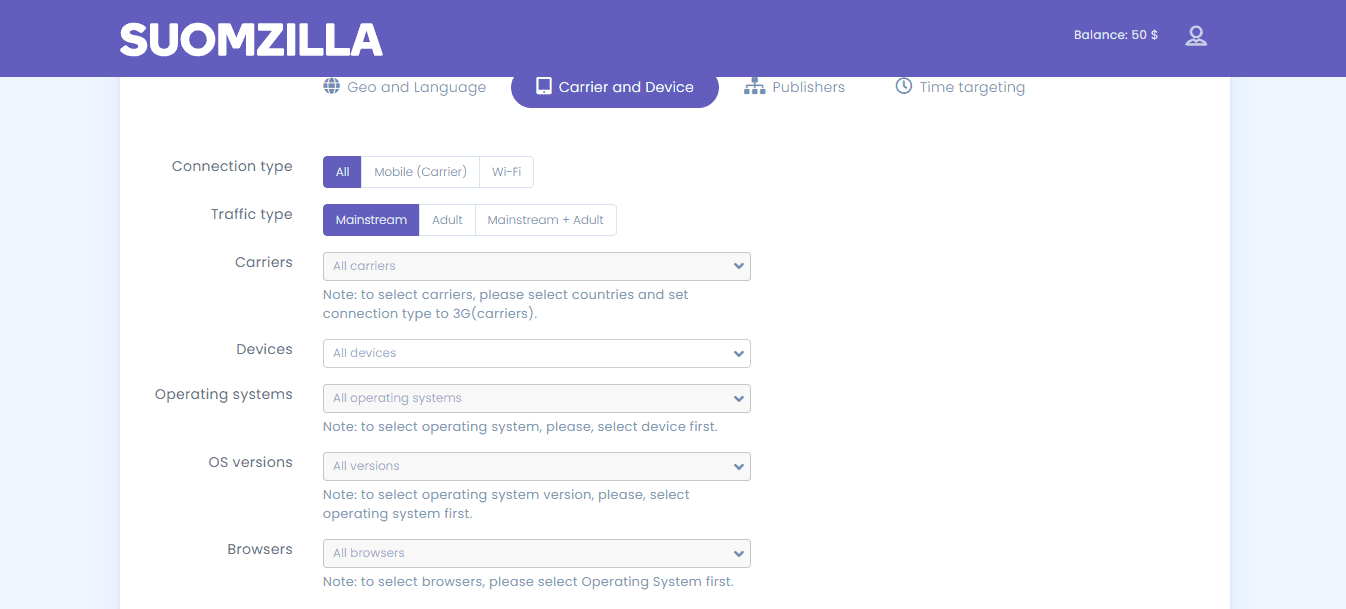This screenshot has width=1346, height=609.
Task: Click the network icon next to Publishers
Action: [753, 86]
